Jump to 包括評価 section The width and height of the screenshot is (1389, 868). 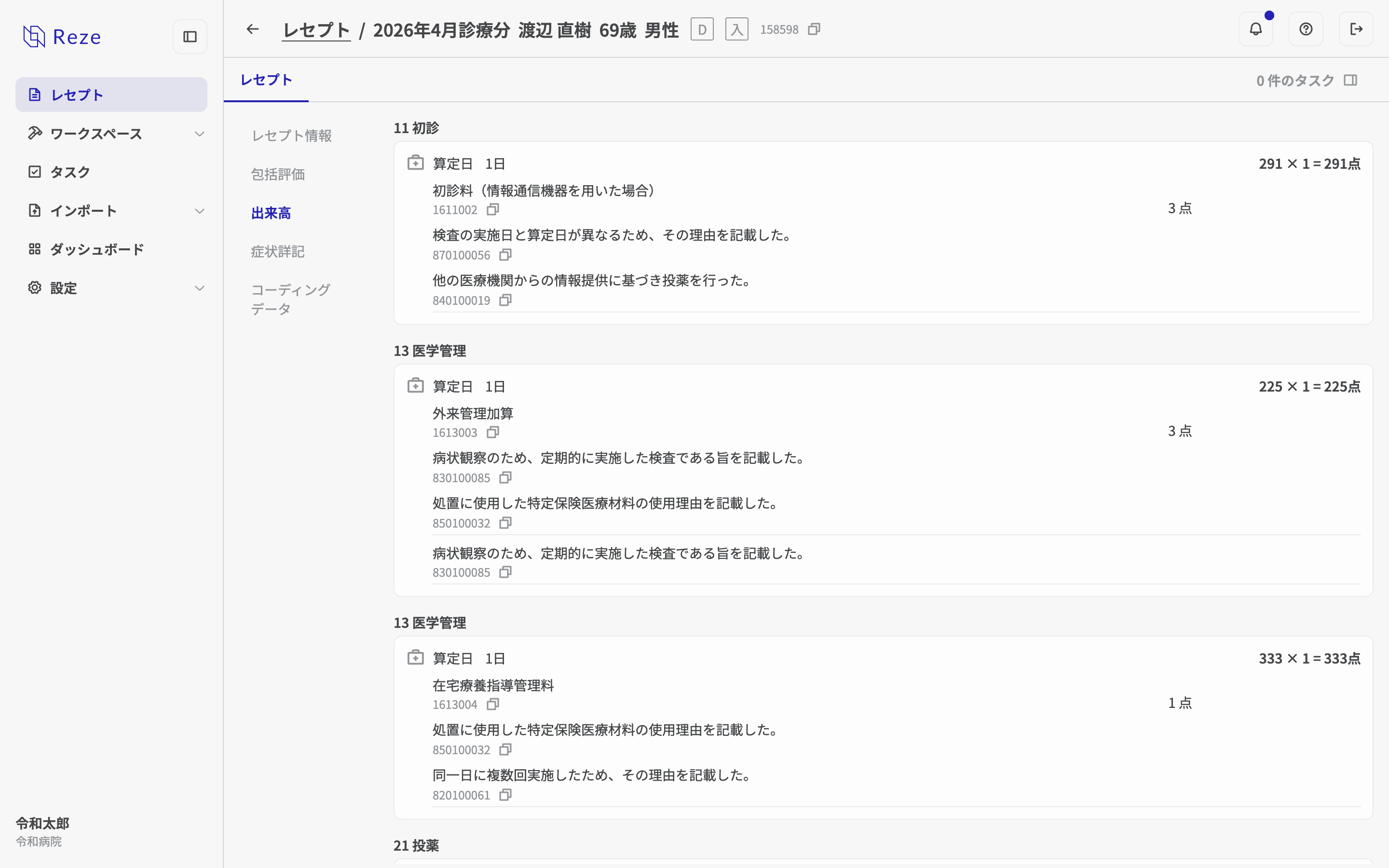[278, 174]
